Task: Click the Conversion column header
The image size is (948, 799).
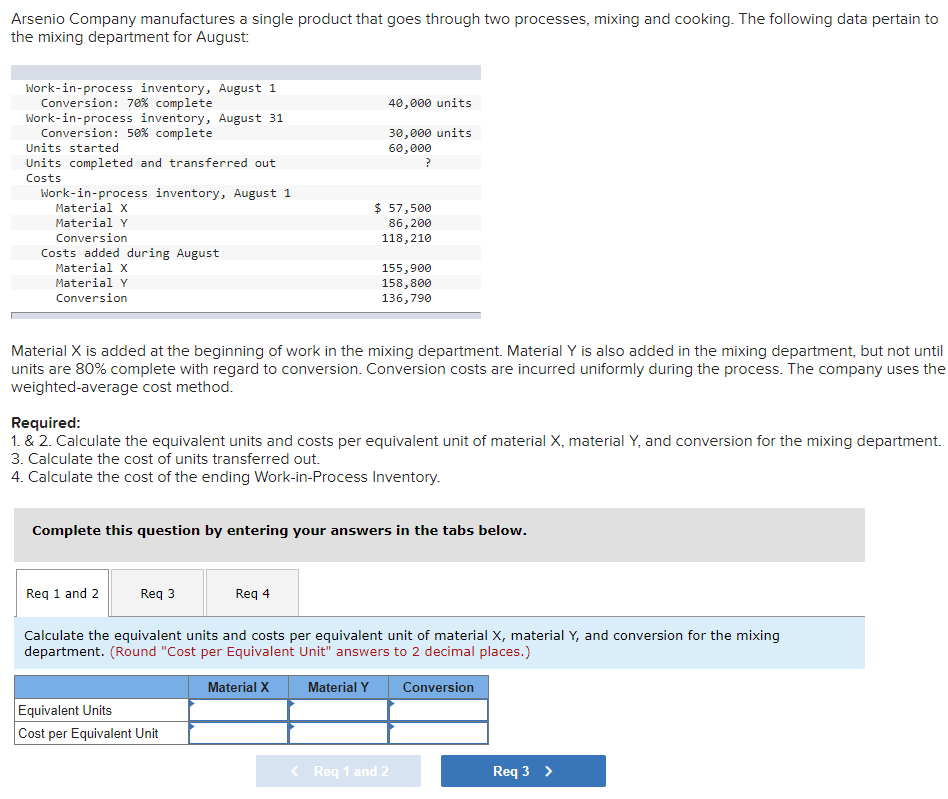Action: pos(438,687)
